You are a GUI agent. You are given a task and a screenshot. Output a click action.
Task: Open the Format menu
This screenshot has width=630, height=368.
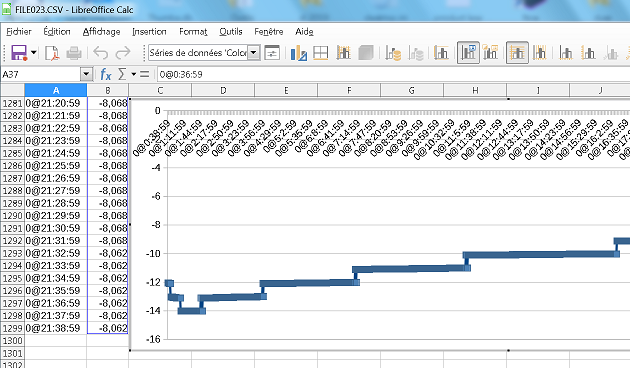pyautogui.click(x=193, y=31)
